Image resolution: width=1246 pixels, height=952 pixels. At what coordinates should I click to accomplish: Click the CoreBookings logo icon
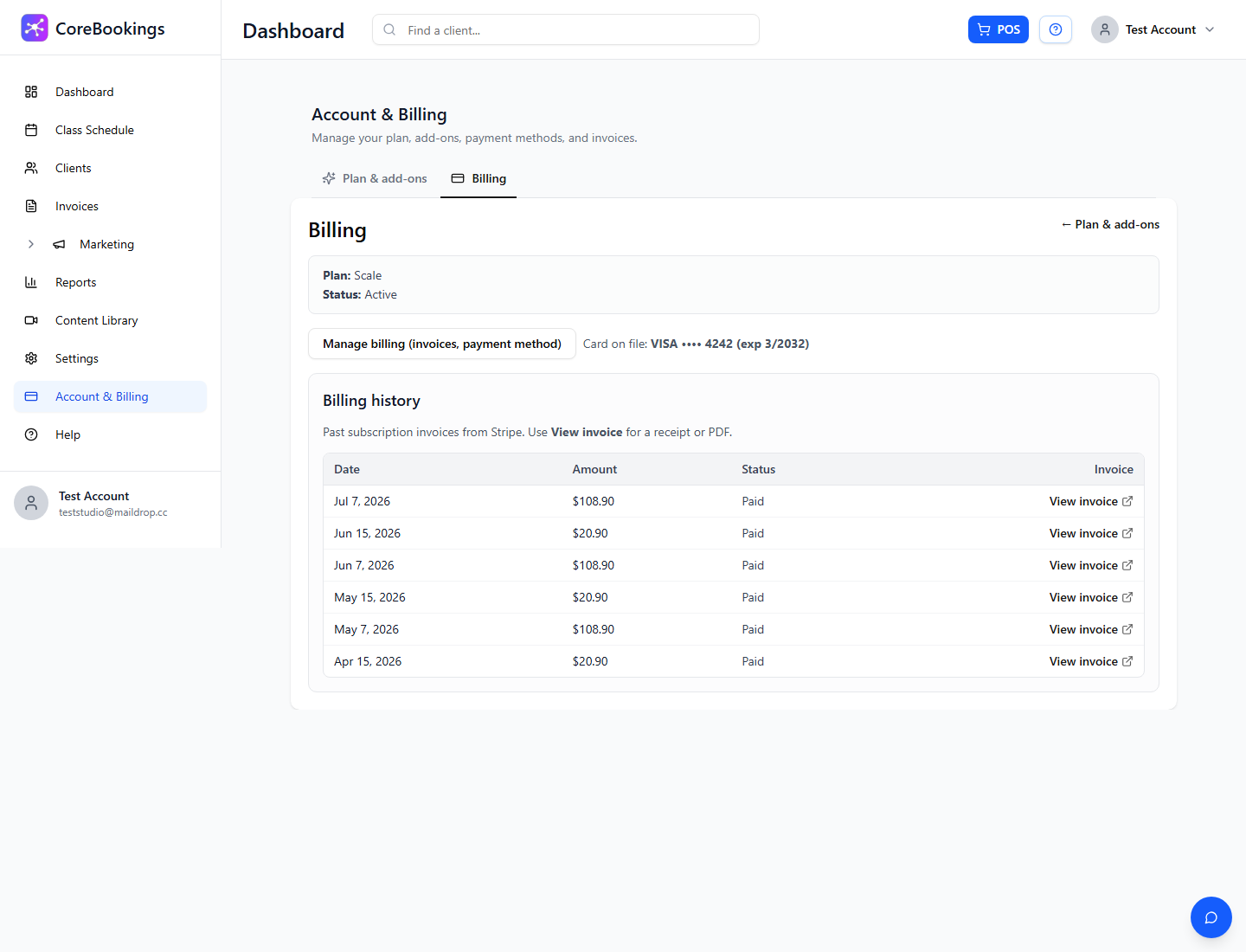click(x=35, y=28)
